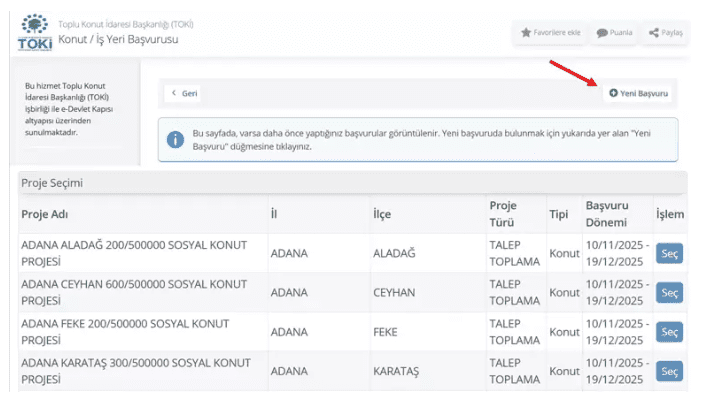Click the blue info icon in notice
The width and height of the screenshot is (705, 414).
(175, 139)
